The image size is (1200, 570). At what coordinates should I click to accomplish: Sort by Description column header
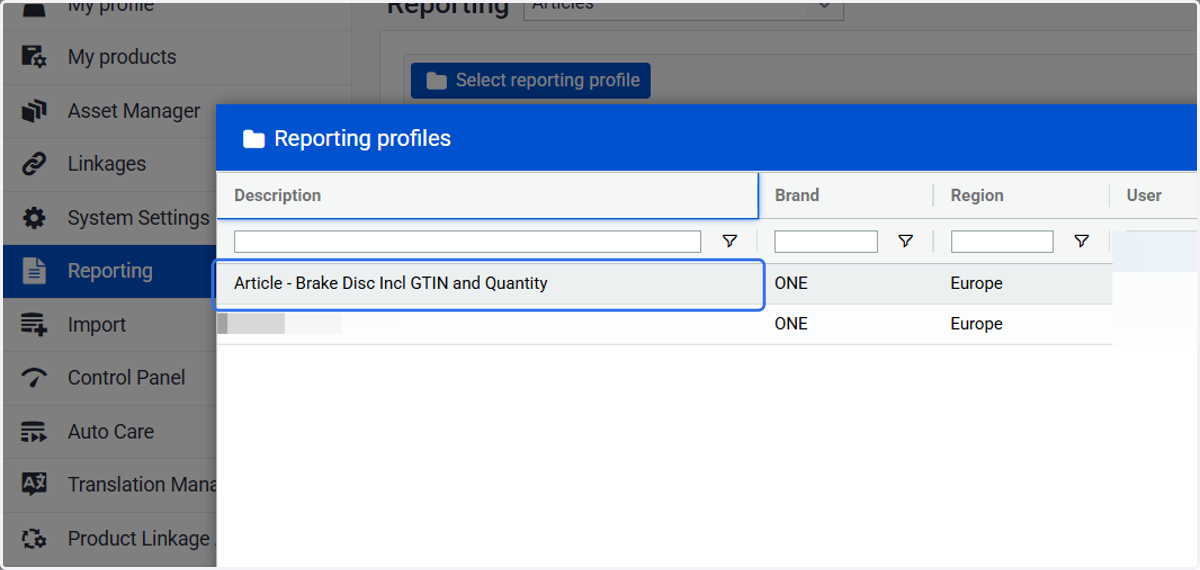point(488,195)
